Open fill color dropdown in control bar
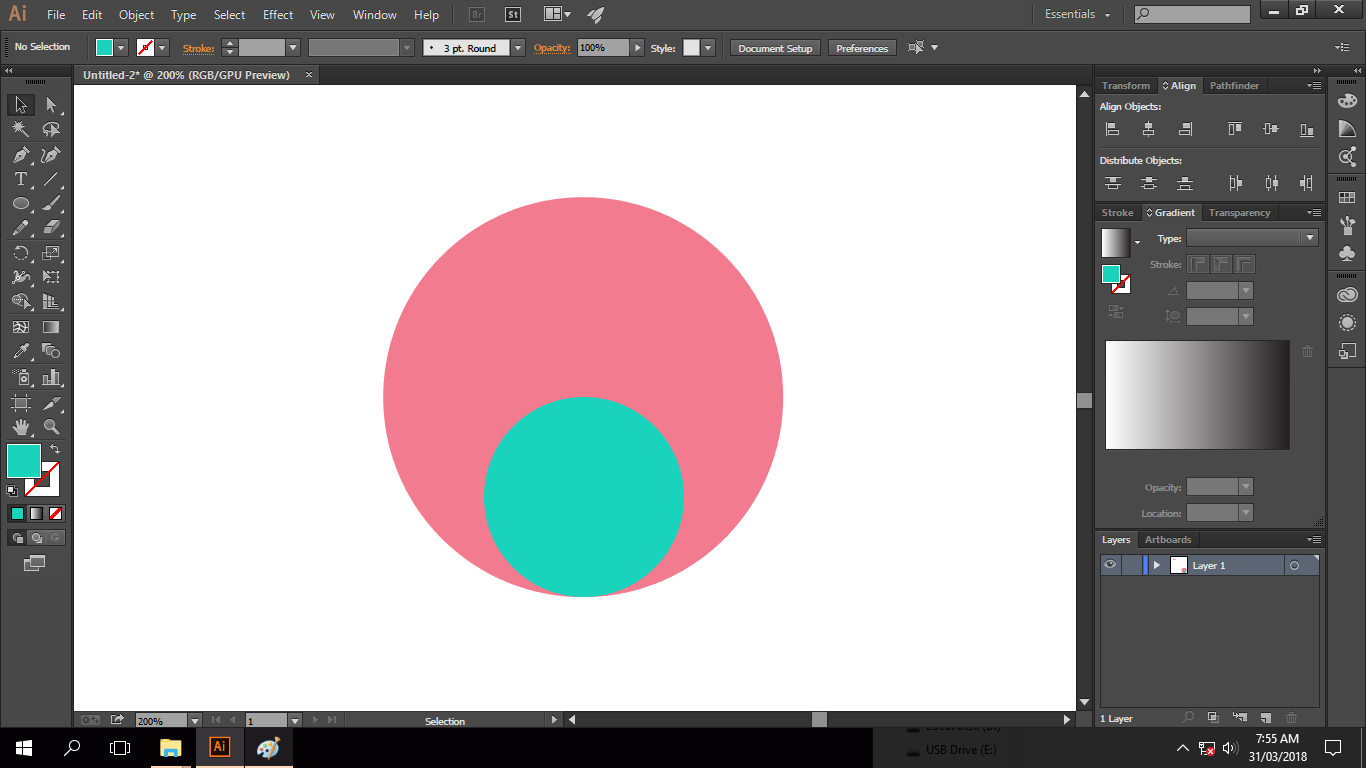This screenshot has width=1366, height=768. tap(121, 48)
